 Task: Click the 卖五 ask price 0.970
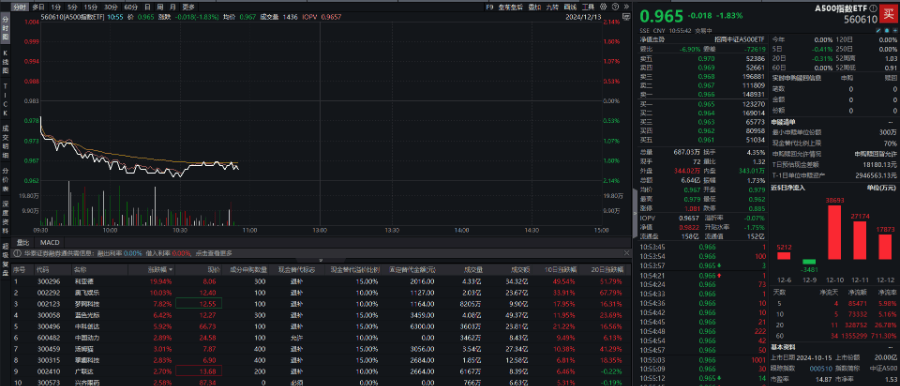(706, 58)
